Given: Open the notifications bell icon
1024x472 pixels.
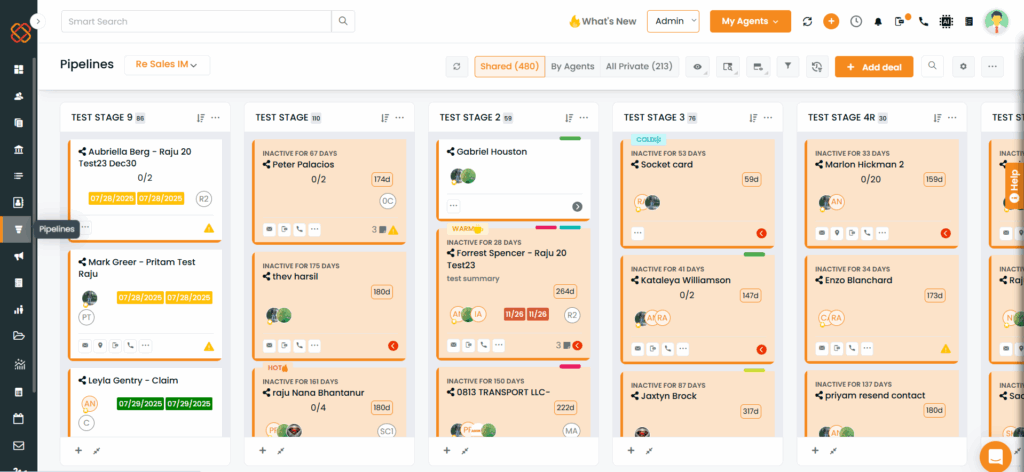Looking at the screenshot, I should coord(878,22).
